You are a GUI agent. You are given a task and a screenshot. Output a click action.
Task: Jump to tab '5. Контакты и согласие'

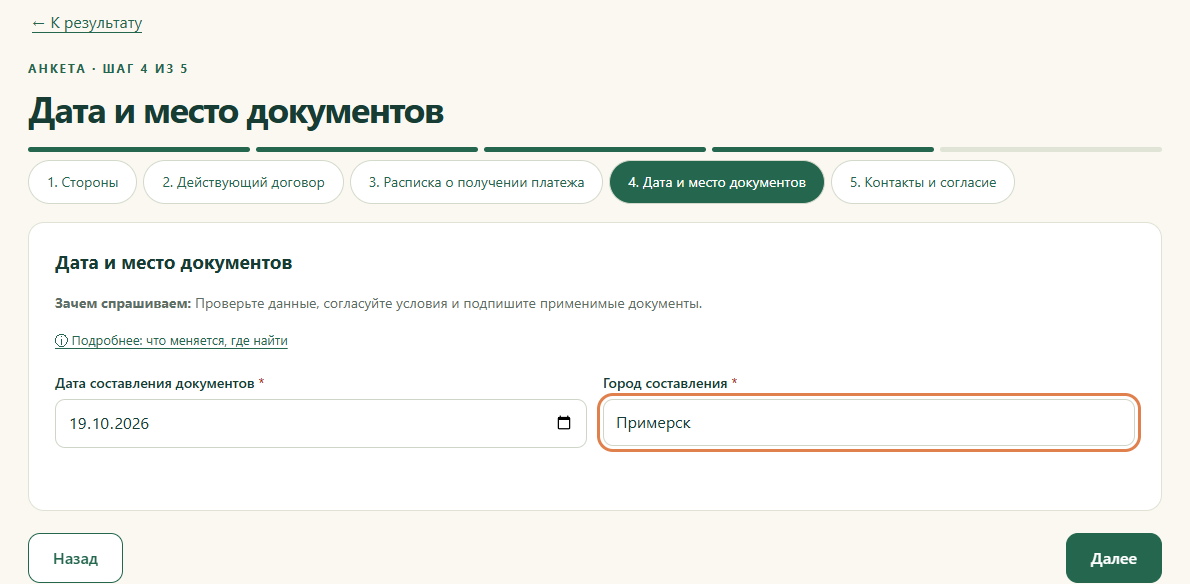click(x=923, y=182)
